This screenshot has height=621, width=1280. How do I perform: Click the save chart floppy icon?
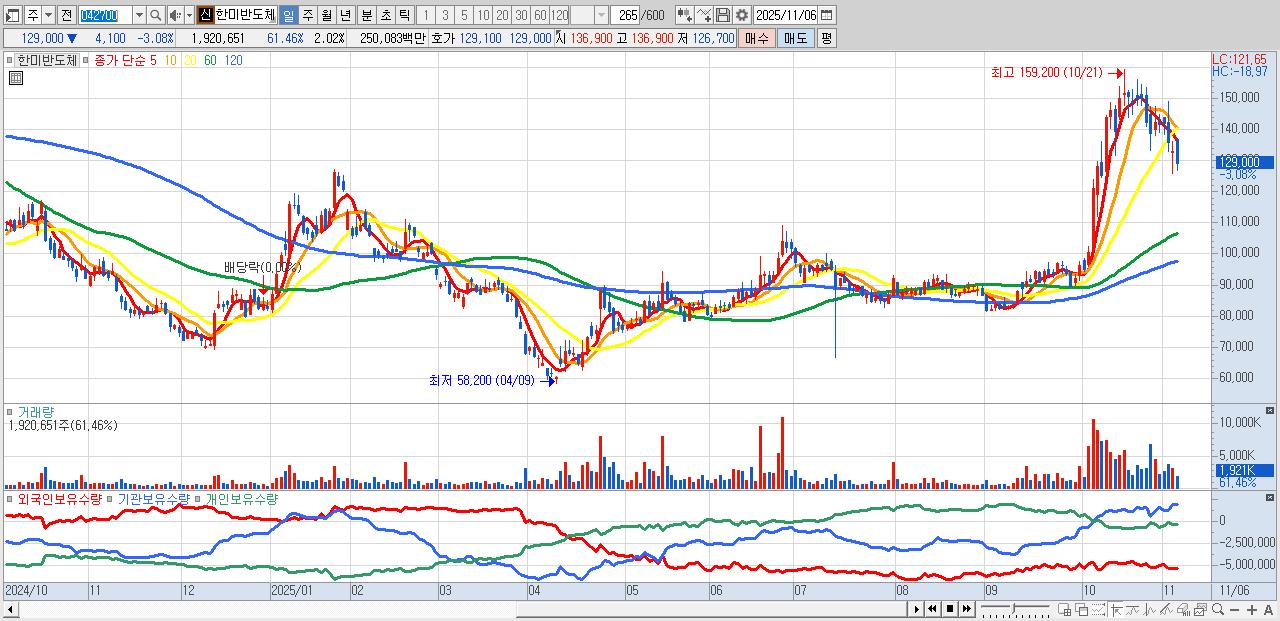[723, 15]
